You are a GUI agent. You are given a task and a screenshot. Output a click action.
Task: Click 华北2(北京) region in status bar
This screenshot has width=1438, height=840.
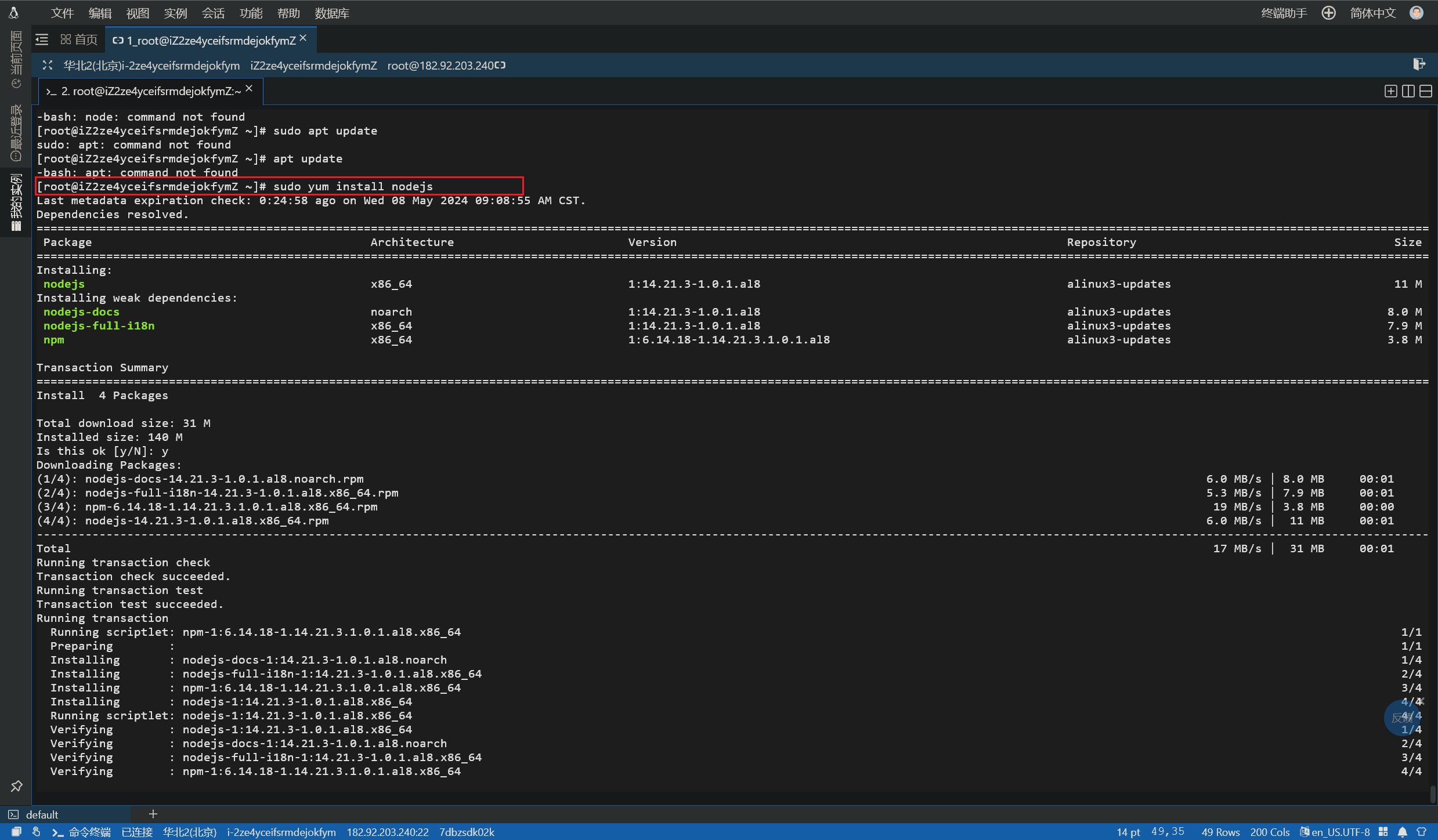click(x=190, y=832)
